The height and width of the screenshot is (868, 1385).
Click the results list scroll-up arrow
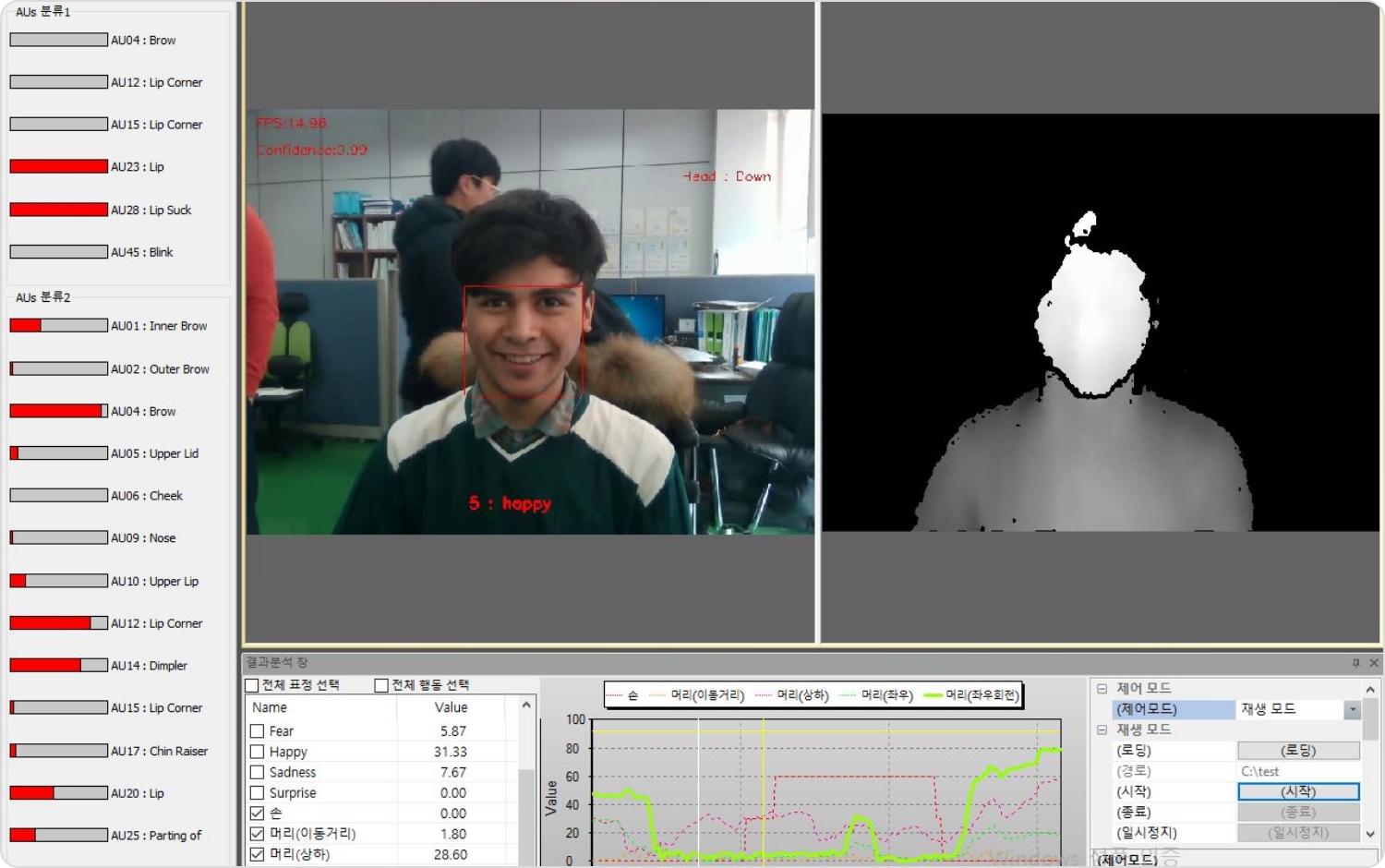526,705
